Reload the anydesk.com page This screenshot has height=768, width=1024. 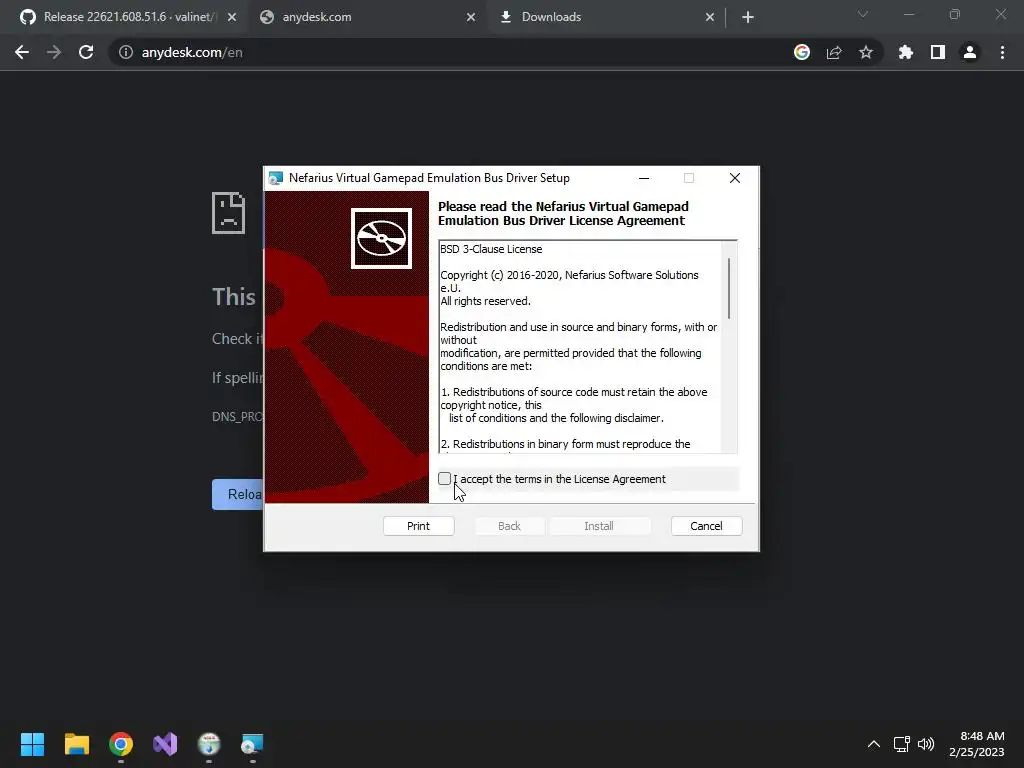tap(86, 52)
